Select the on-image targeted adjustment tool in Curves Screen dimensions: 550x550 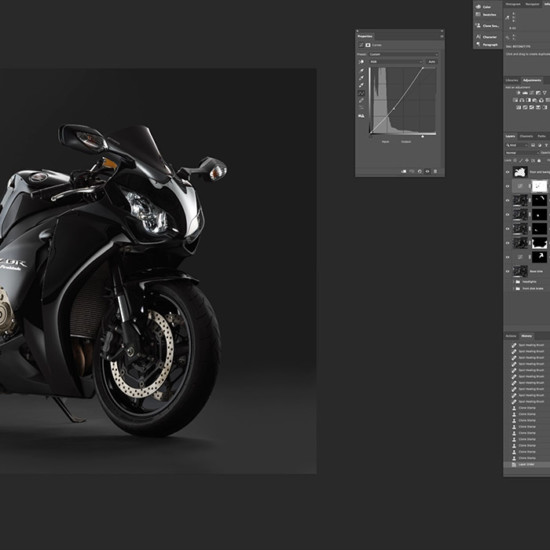[362, 62]
